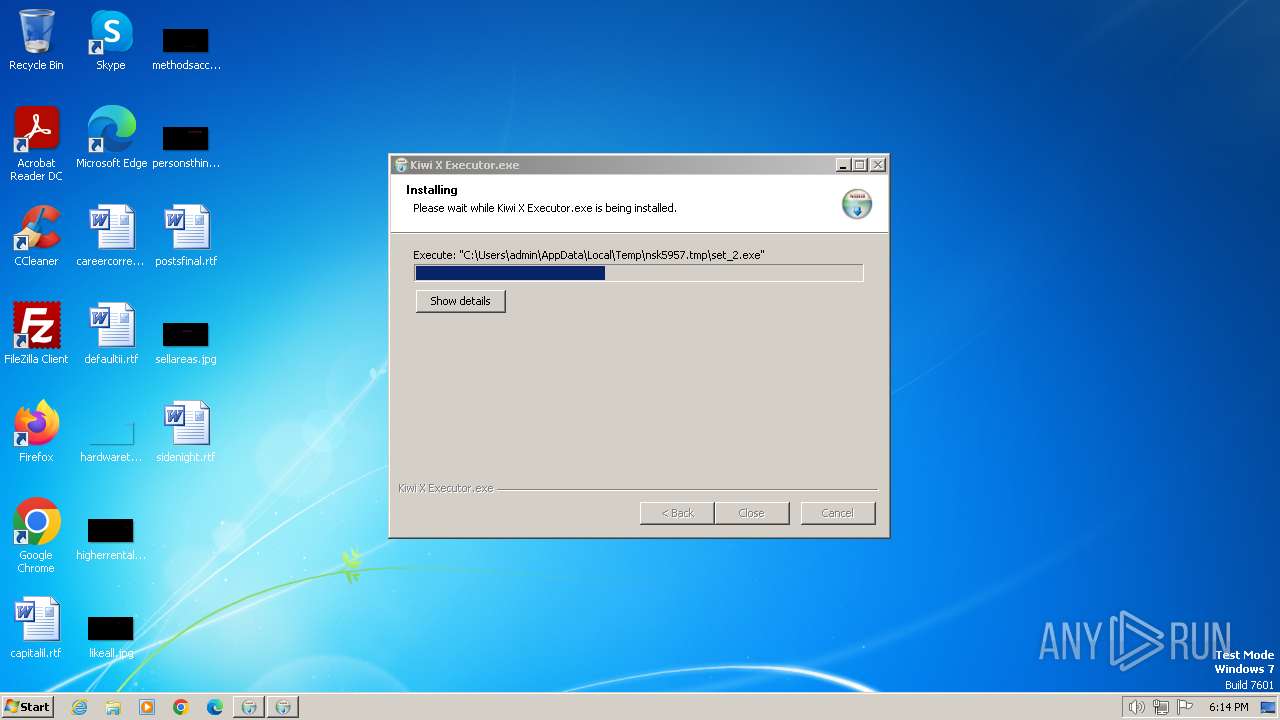Open Action Center flag icon

(1185, 707)
